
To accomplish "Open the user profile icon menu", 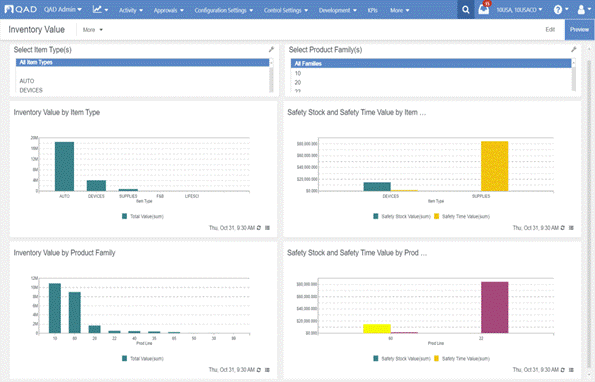I will click(x=583, y=10).
